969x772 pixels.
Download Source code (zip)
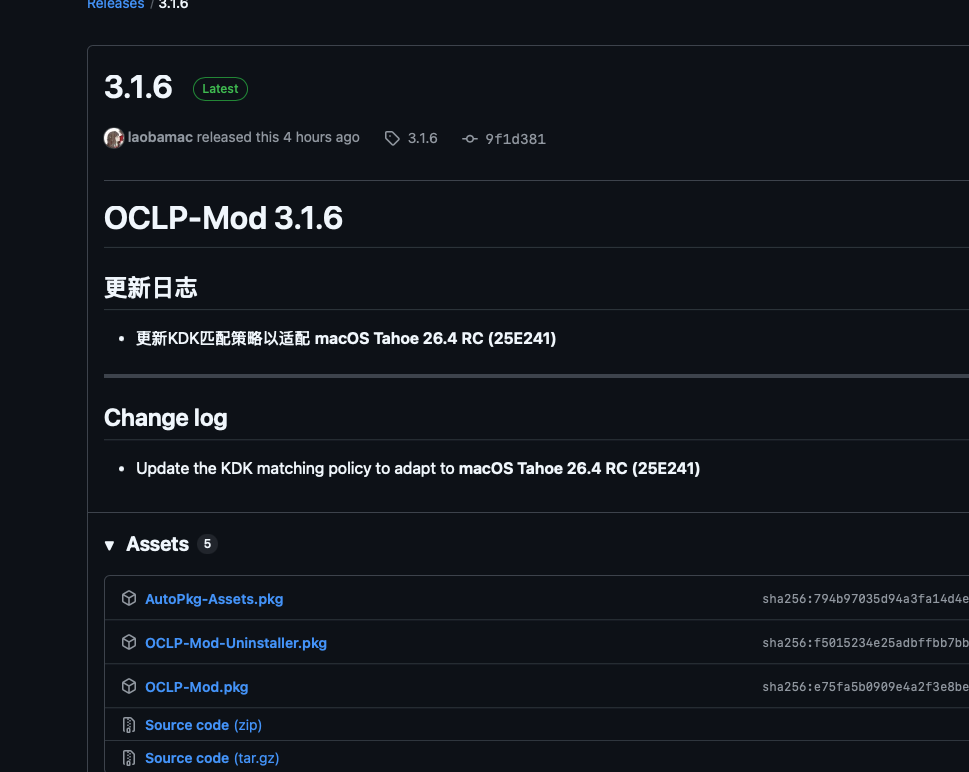coord(203,725)
